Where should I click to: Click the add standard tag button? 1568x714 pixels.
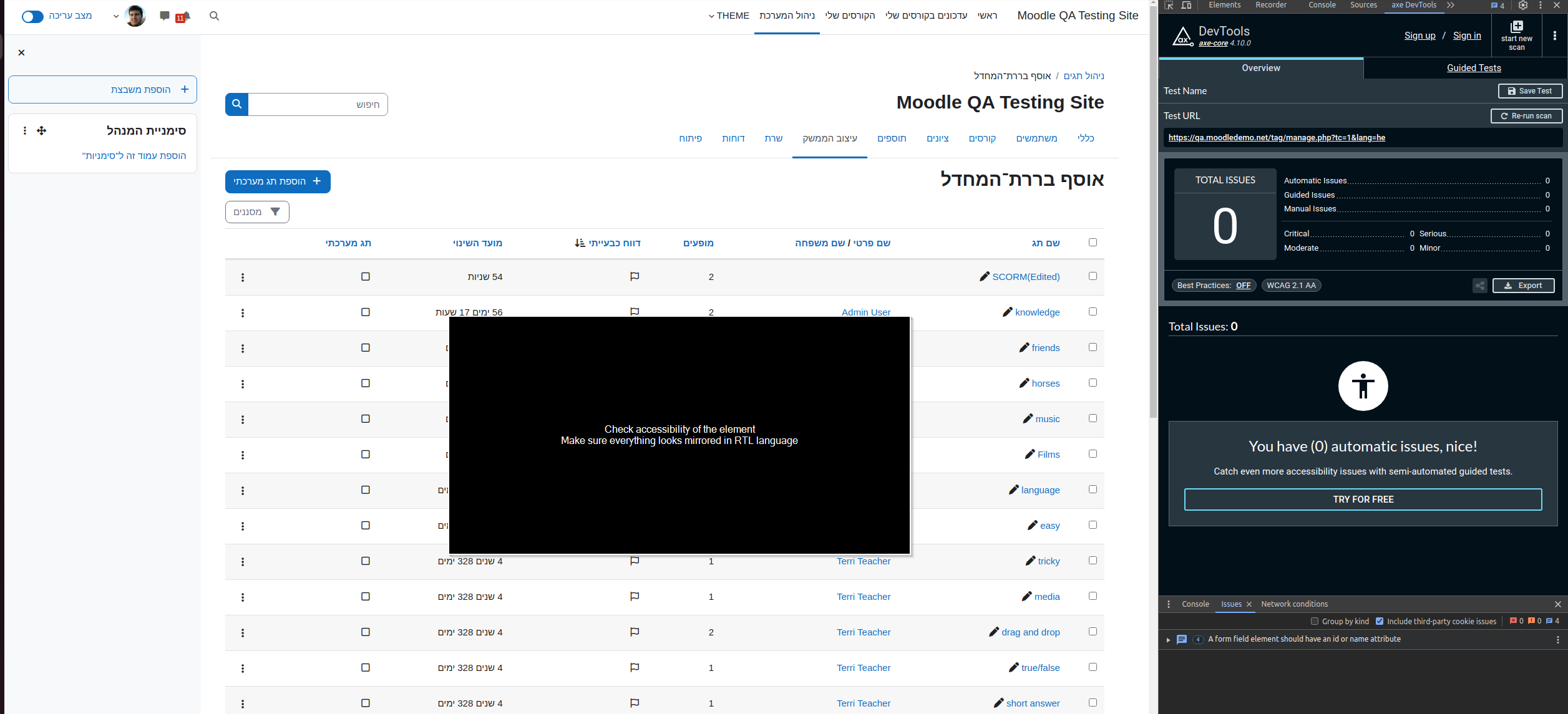[278, 181]
